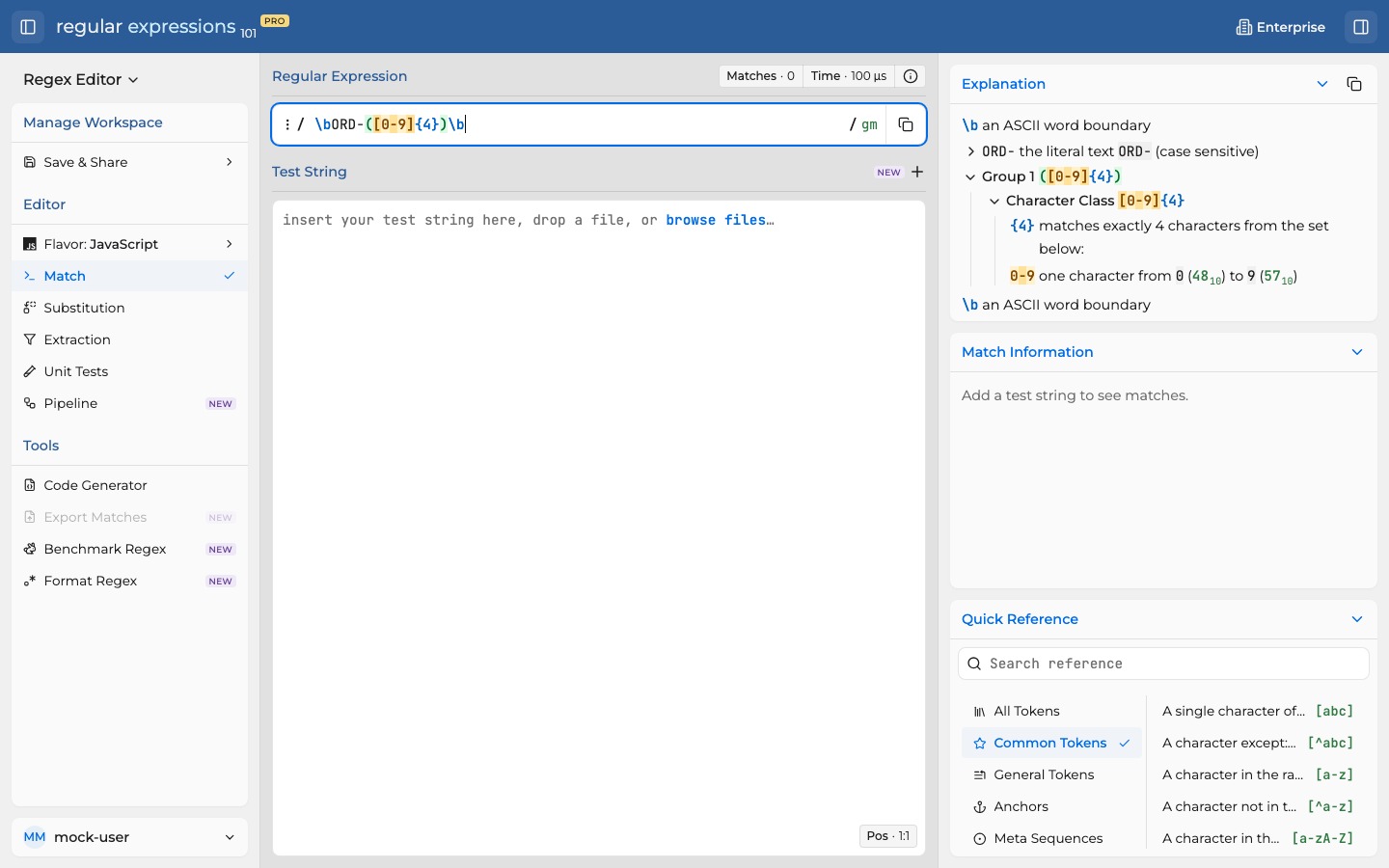Click the Benchmark Regex icon

(30, 549)
